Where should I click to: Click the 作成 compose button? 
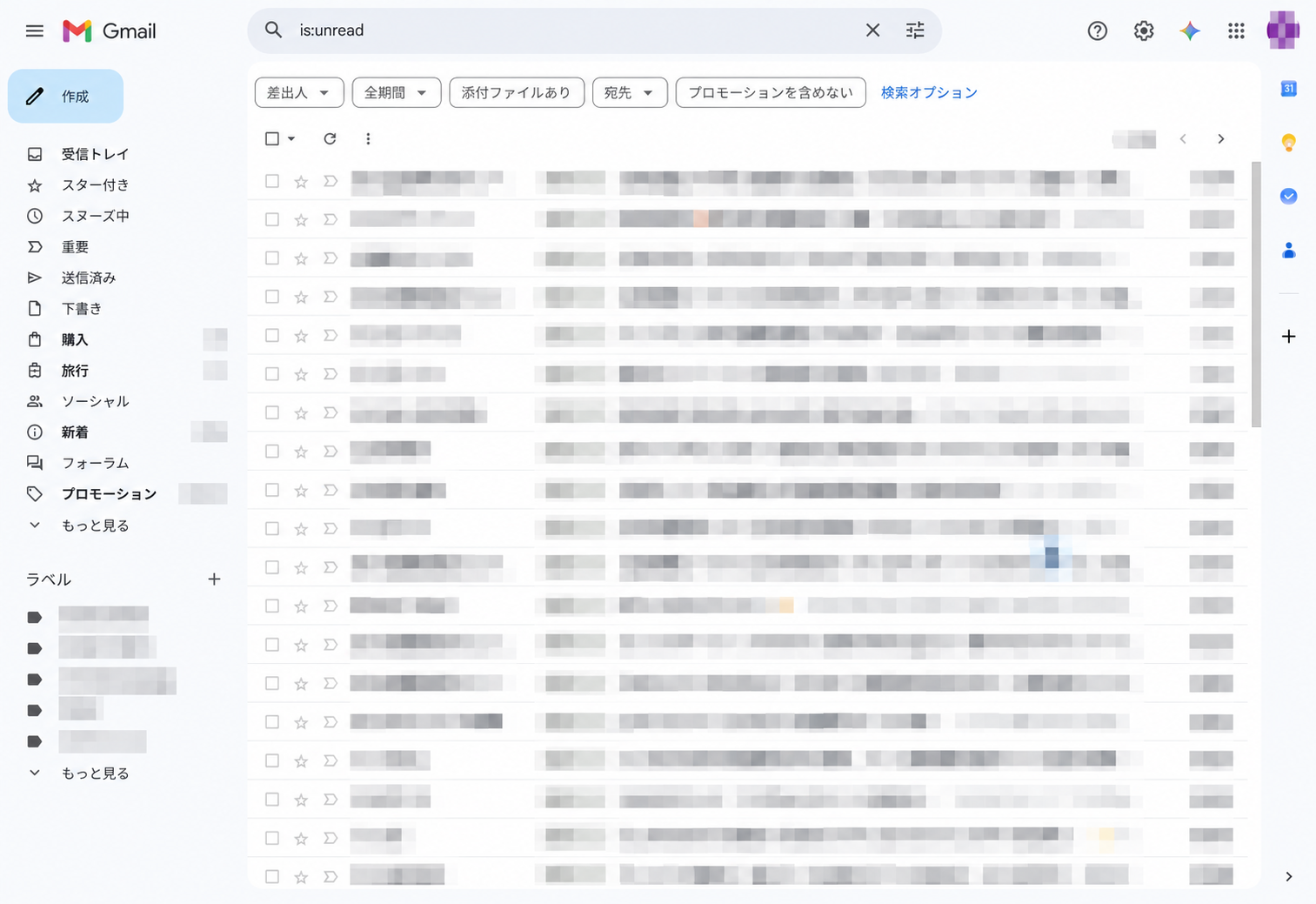pos(65,97)
